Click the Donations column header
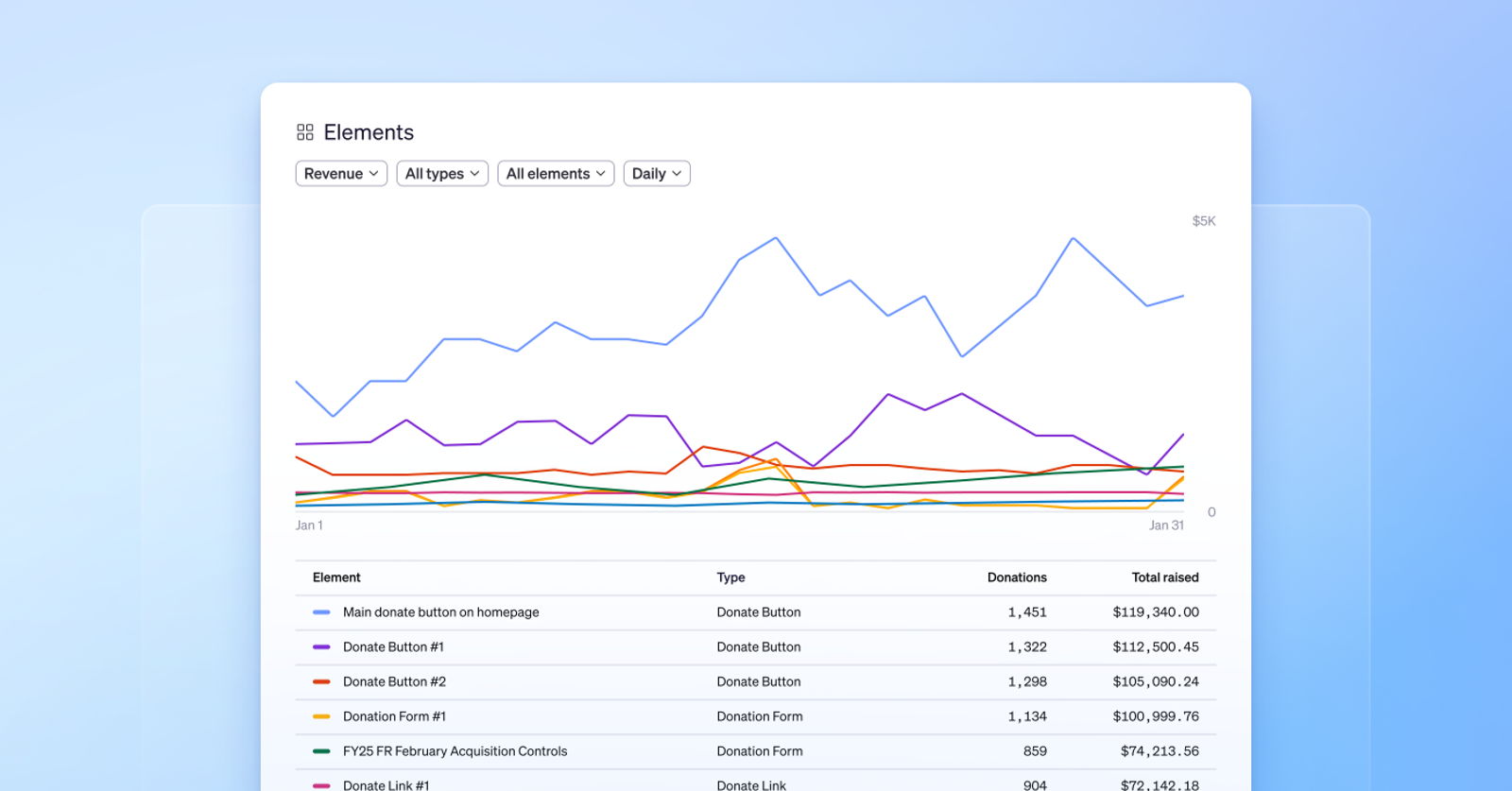Image resolution: width=1512 pixels, height=791 pixels. [1017, 577]
